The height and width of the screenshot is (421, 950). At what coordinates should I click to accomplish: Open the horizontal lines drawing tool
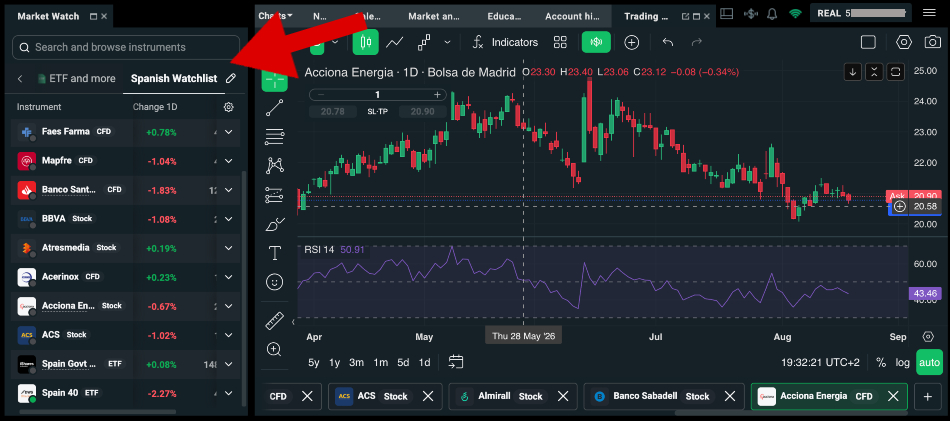(274, 137)
